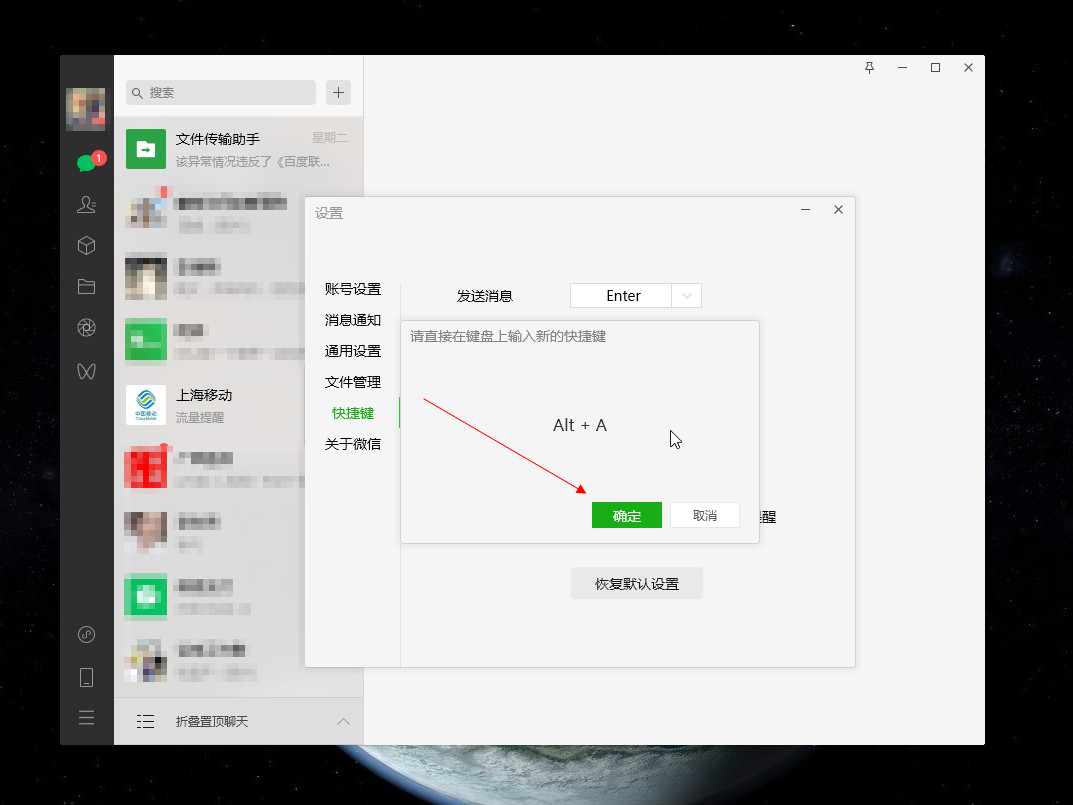Open the phone icon in sidebar

[x=86, y=677]
